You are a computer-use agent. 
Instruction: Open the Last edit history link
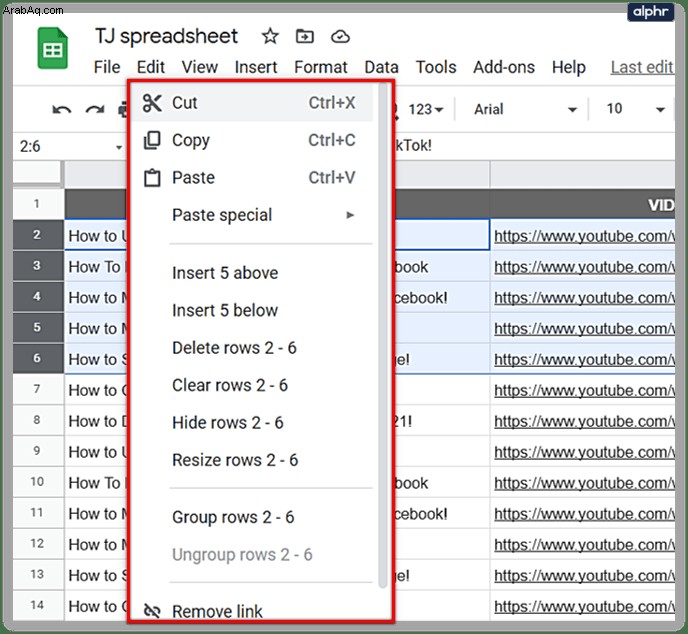point(642,67)
